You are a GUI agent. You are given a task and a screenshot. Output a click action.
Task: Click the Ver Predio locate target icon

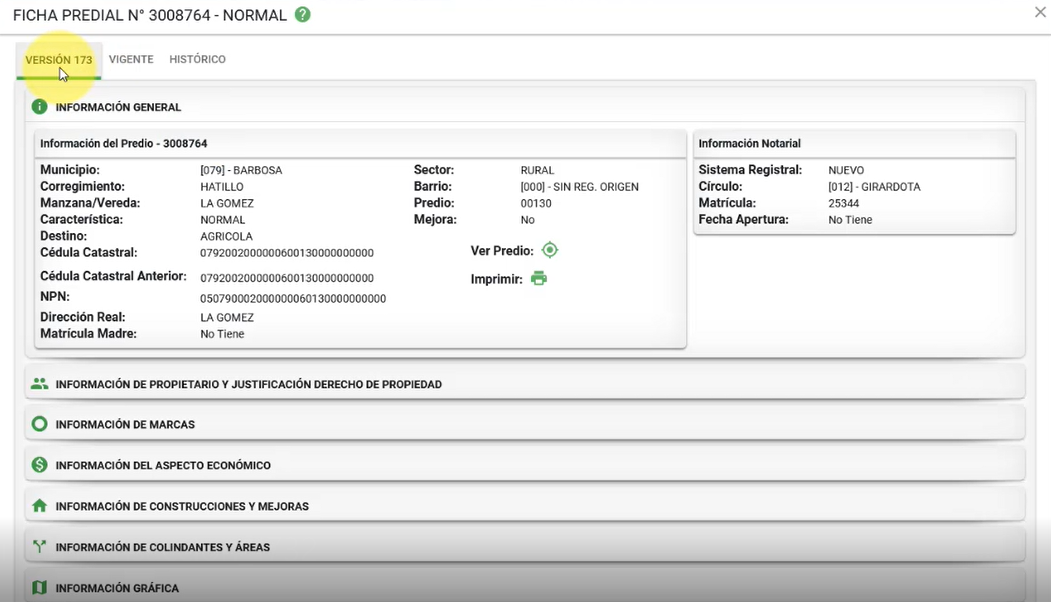[549, 250]
